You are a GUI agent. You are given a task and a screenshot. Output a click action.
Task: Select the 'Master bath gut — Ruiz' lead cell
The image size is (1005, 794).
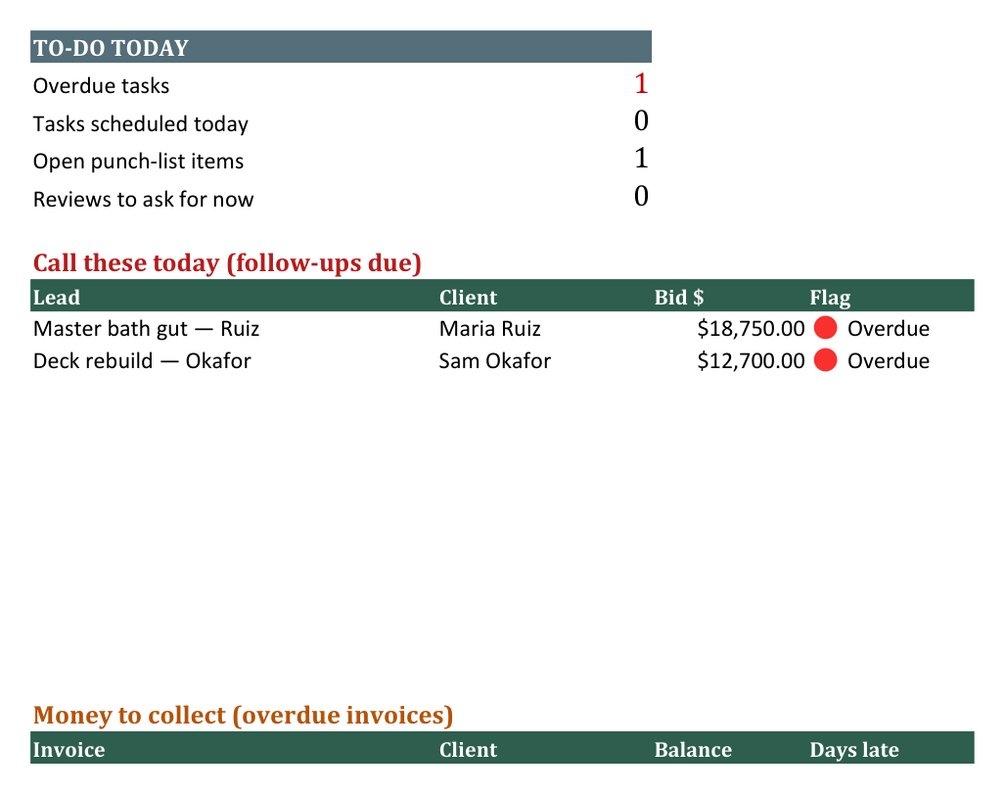[146, 329]
